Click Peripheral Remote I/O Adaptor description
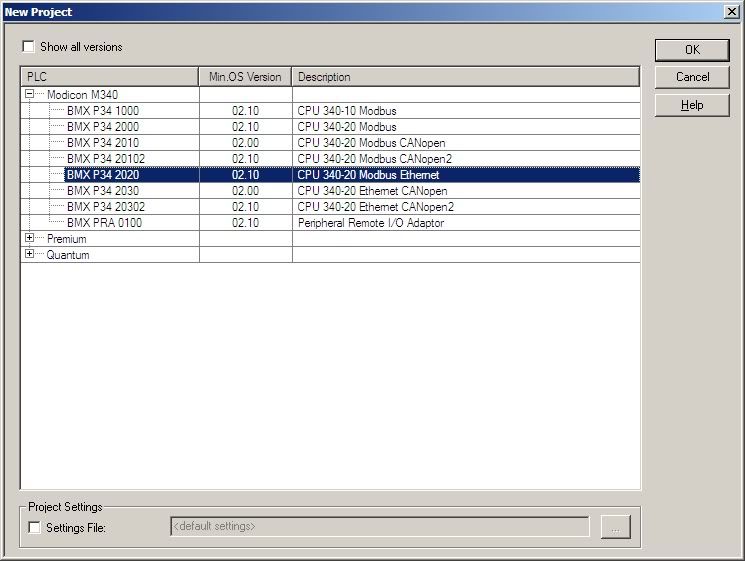Viewport: 745px width, 561px height. coord(371,223)
